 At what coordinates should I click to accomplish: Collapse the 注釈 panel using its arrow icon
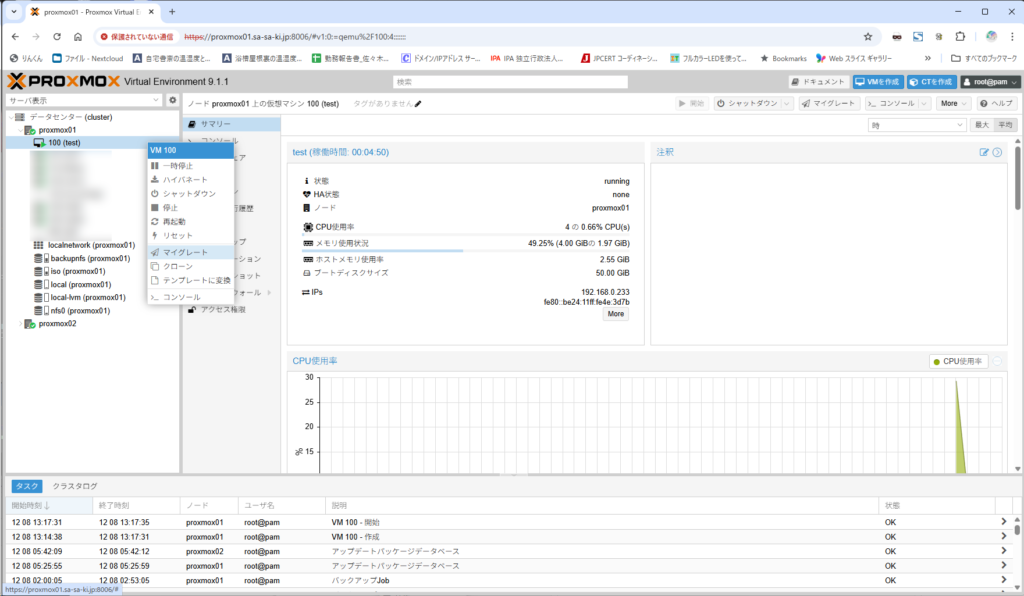coord(997,152)
